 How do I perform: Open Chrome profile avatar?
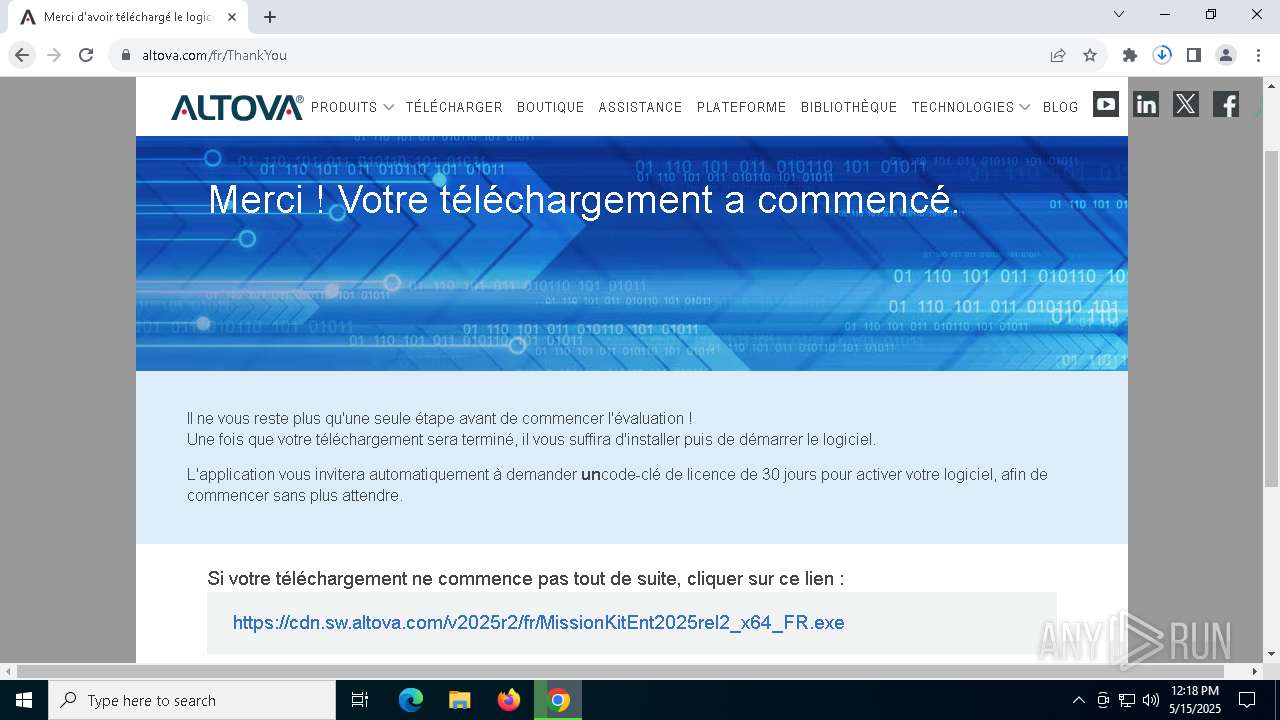tap(1226, 55)
